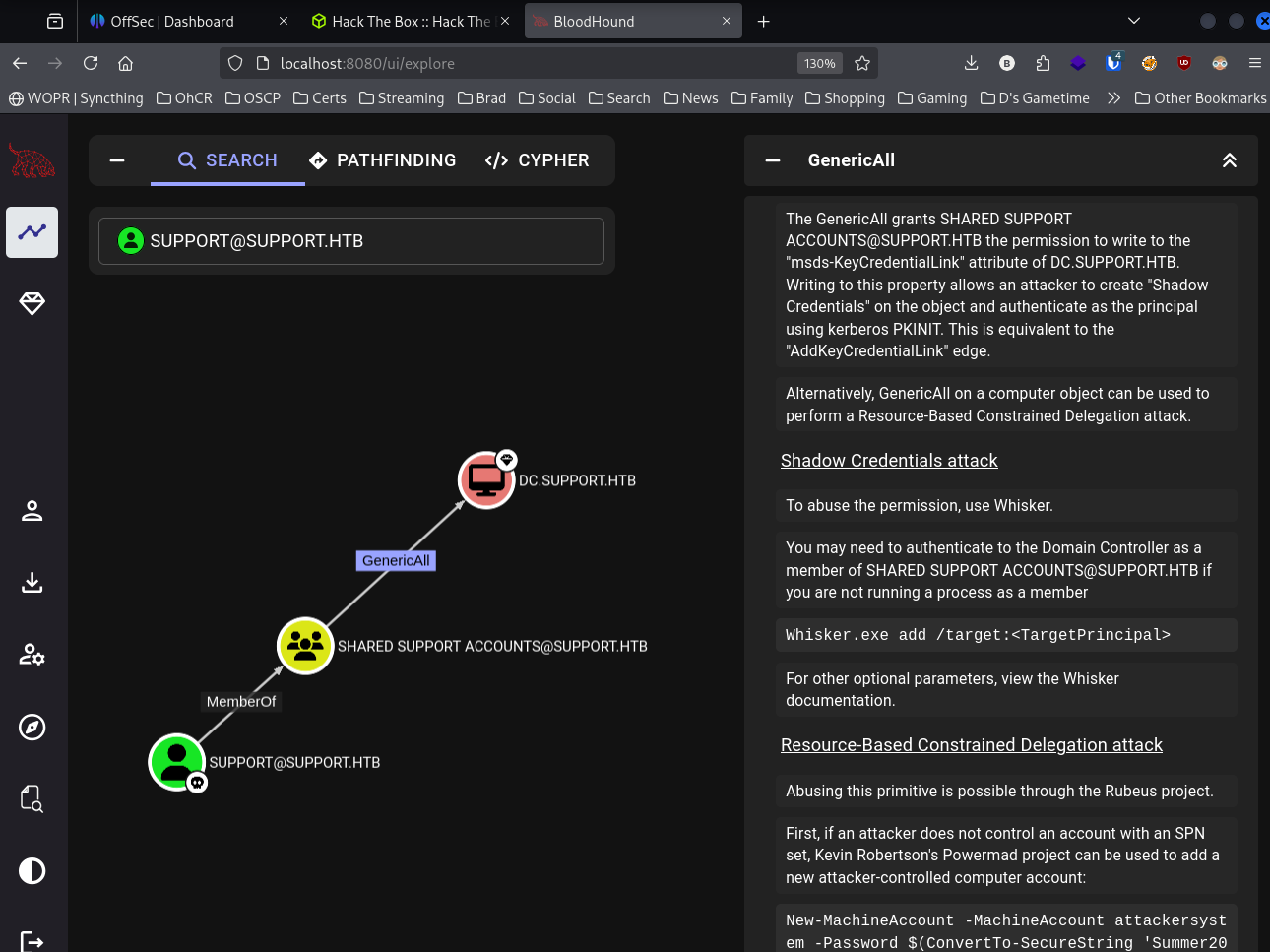Open uBlock Origin extension icon
Image resolution: width=1270 pixels, height=952 pixels.
pyautogui.click(x=1184, y=63)
